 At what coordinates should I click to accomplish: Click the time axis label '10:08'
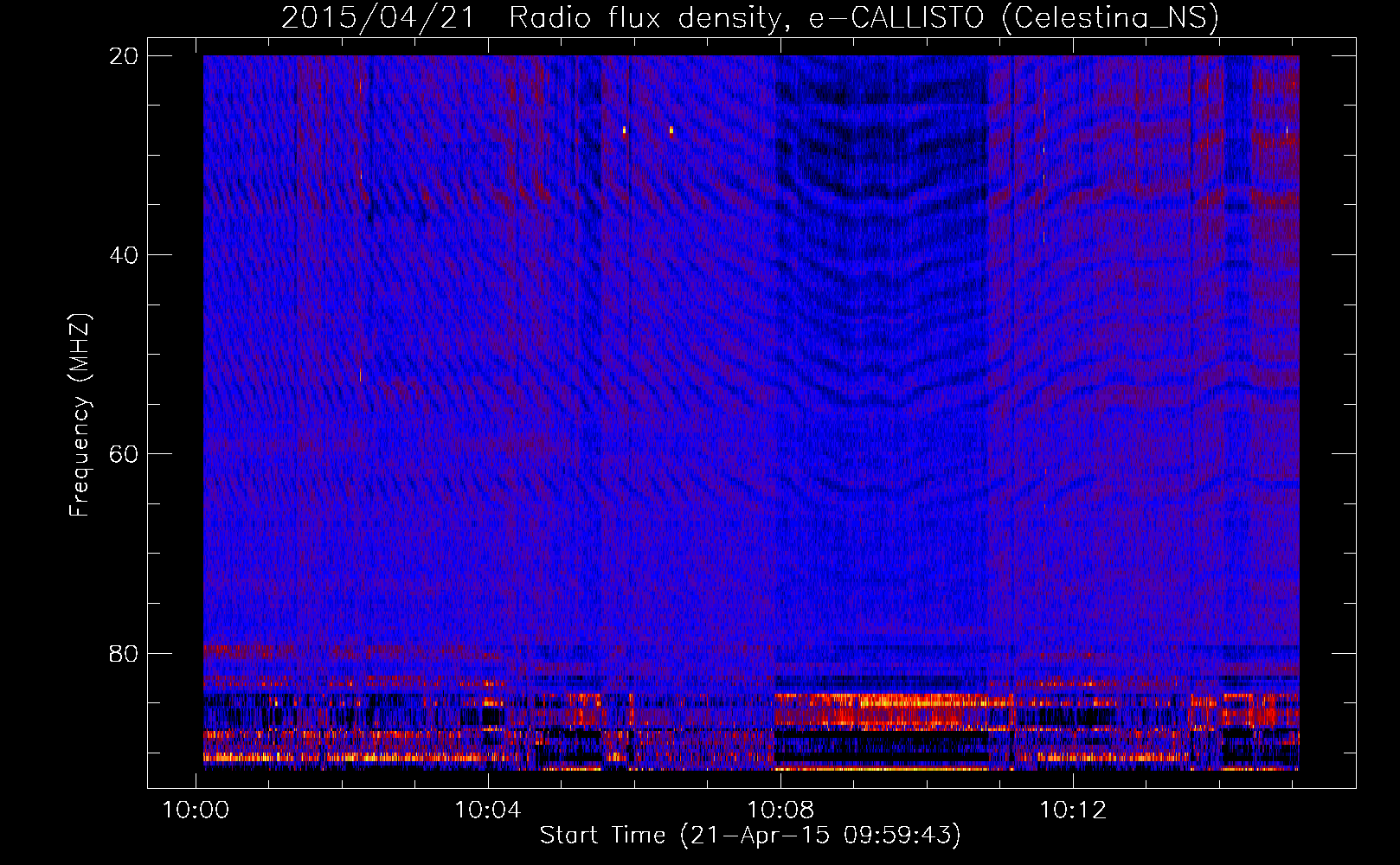[x=780, y=811]
